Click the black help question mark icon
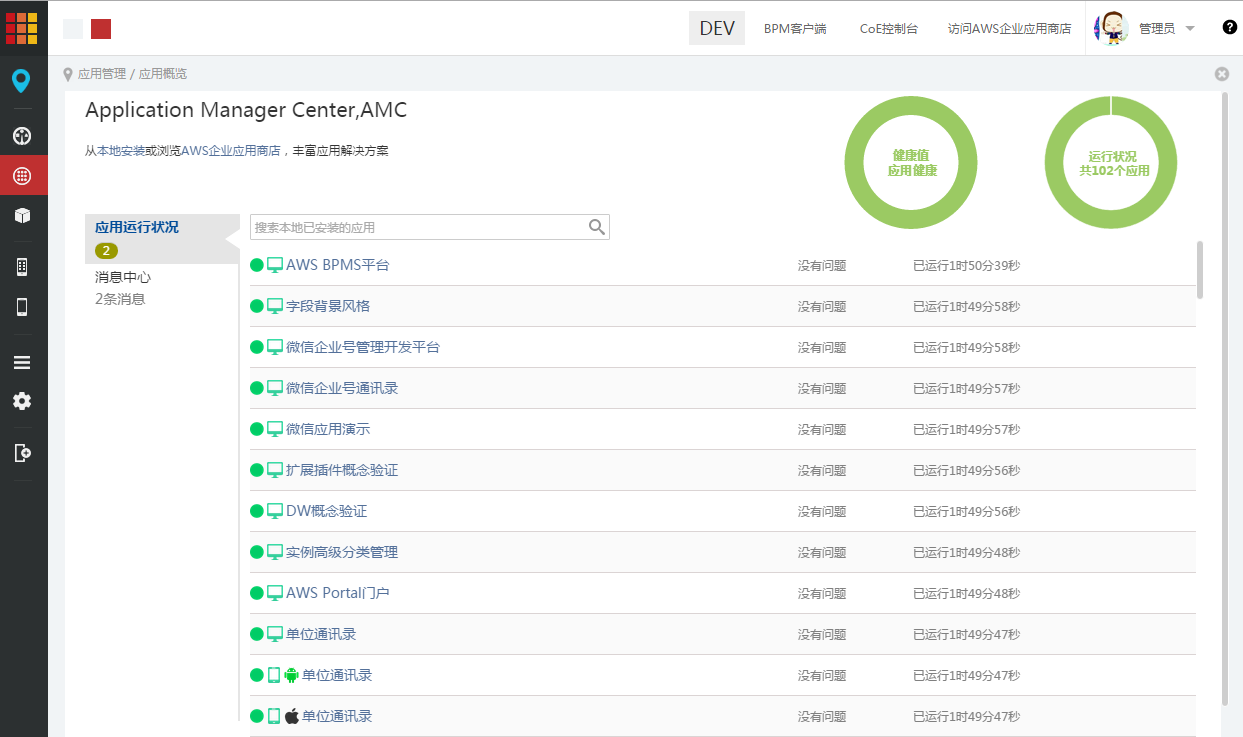The height and width of the screenshot is (737, 1243). (x=1229, y=27)
